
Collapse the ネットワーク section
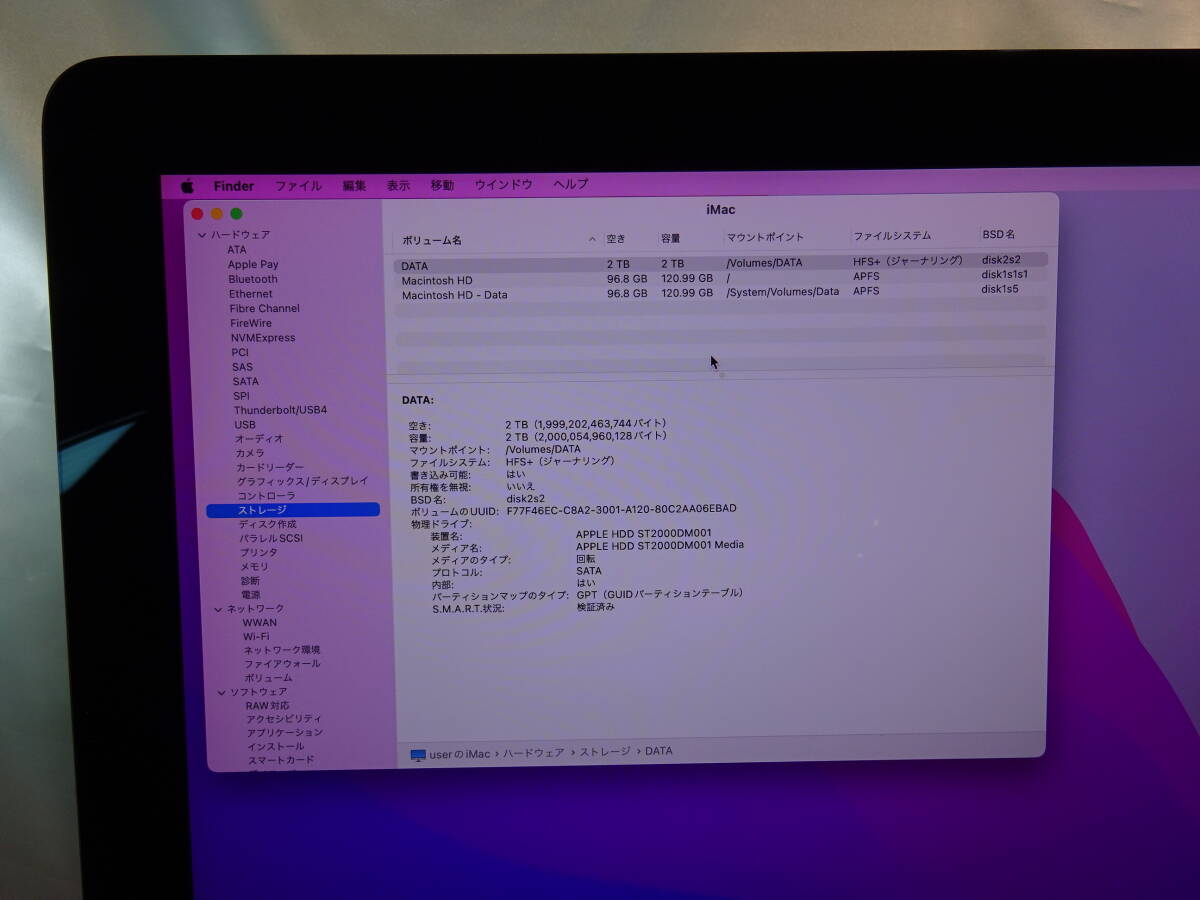tap(218, 609)
